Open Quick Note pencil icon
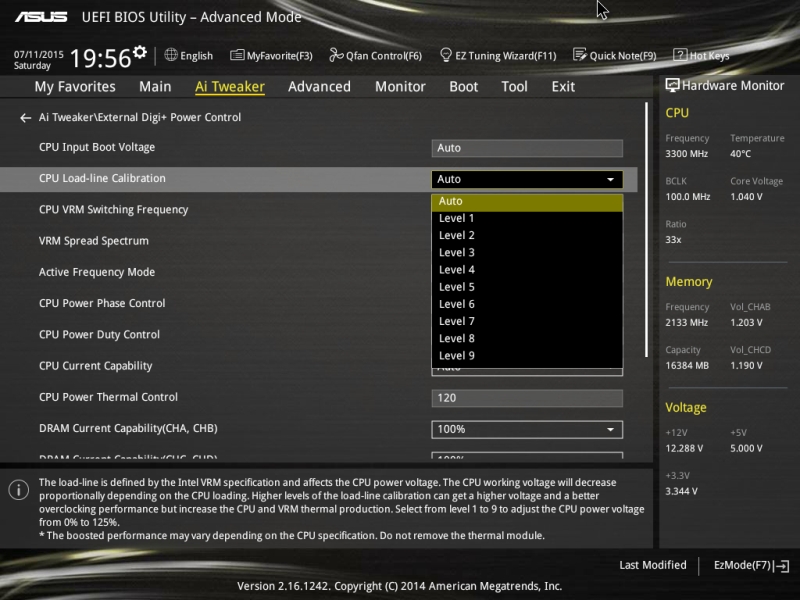800x600 pixels. coord(580,55)
